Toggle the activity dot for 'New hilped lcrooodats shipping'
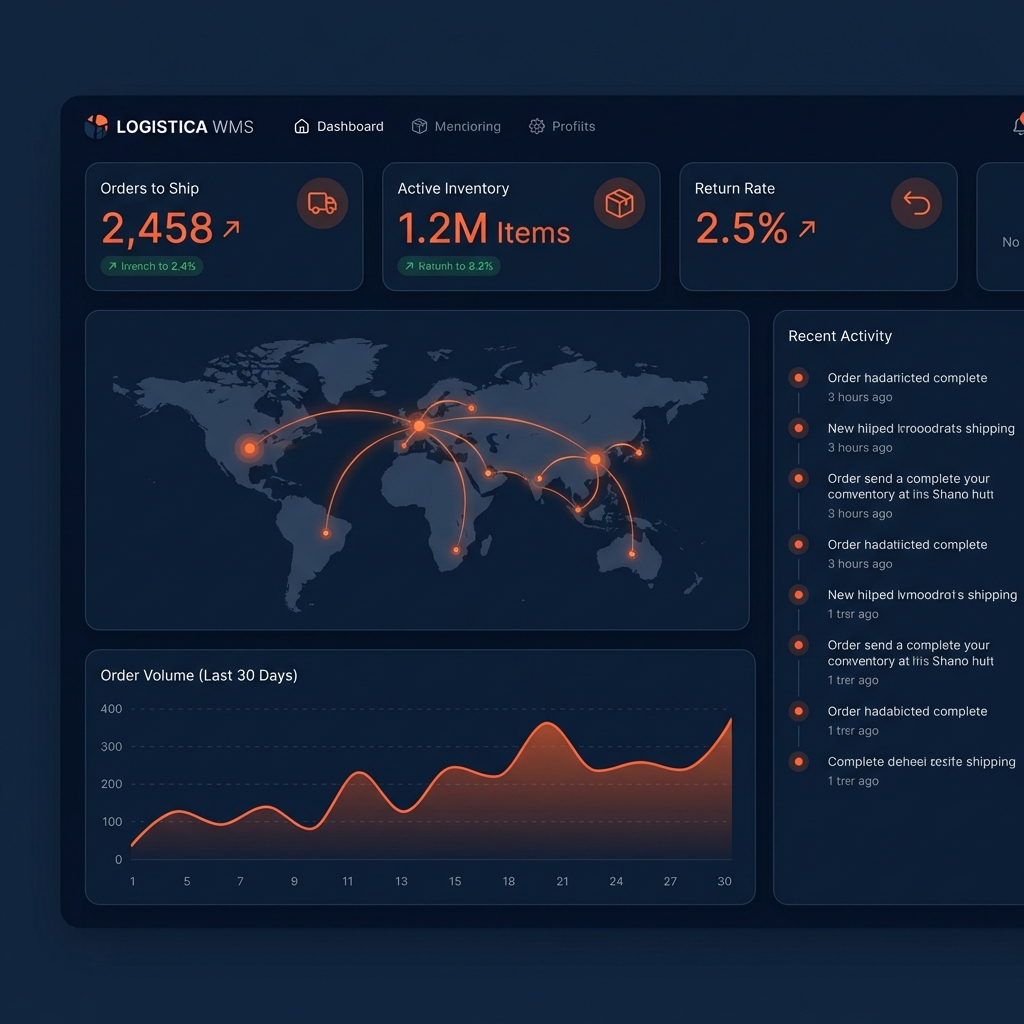 tap(798, 428)
